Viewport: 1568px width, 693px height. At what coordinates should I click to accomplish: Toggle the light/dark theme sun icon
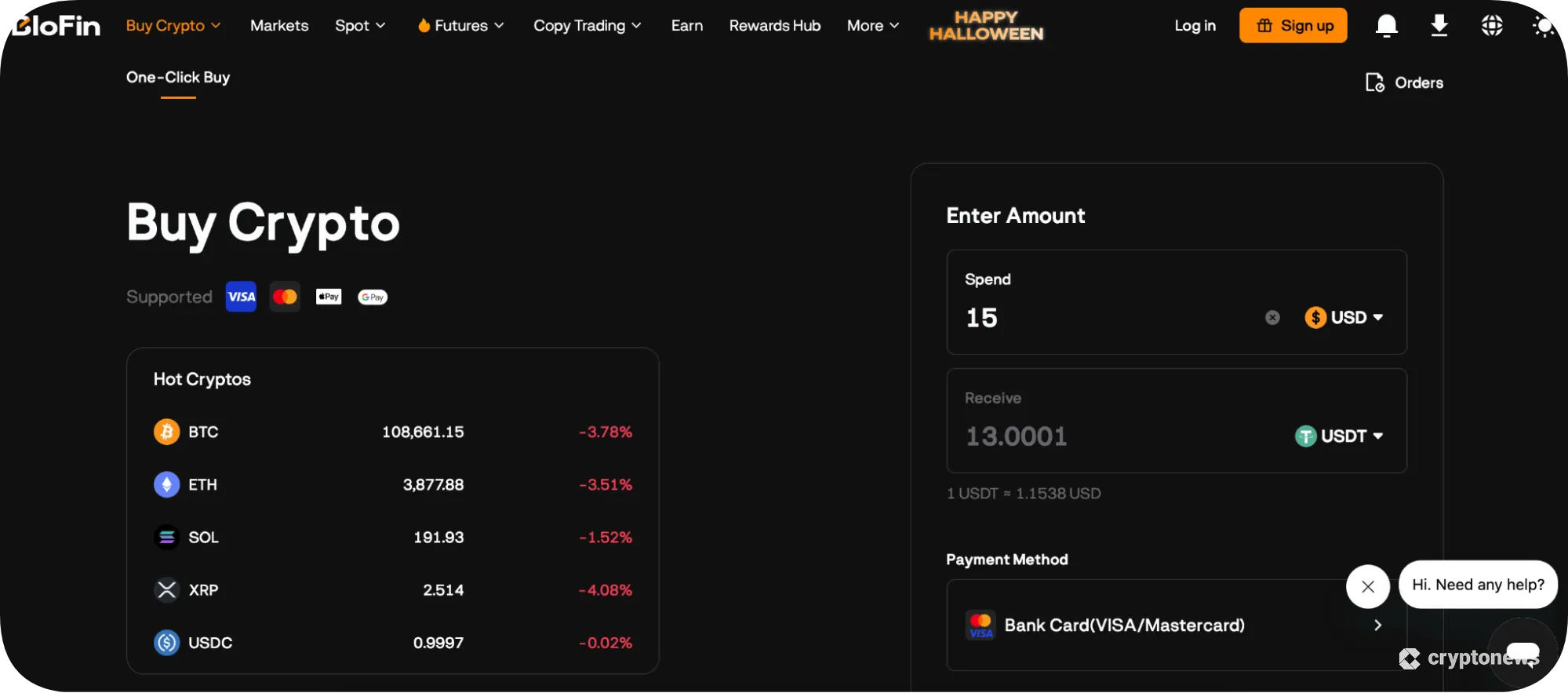(1543, 26)
